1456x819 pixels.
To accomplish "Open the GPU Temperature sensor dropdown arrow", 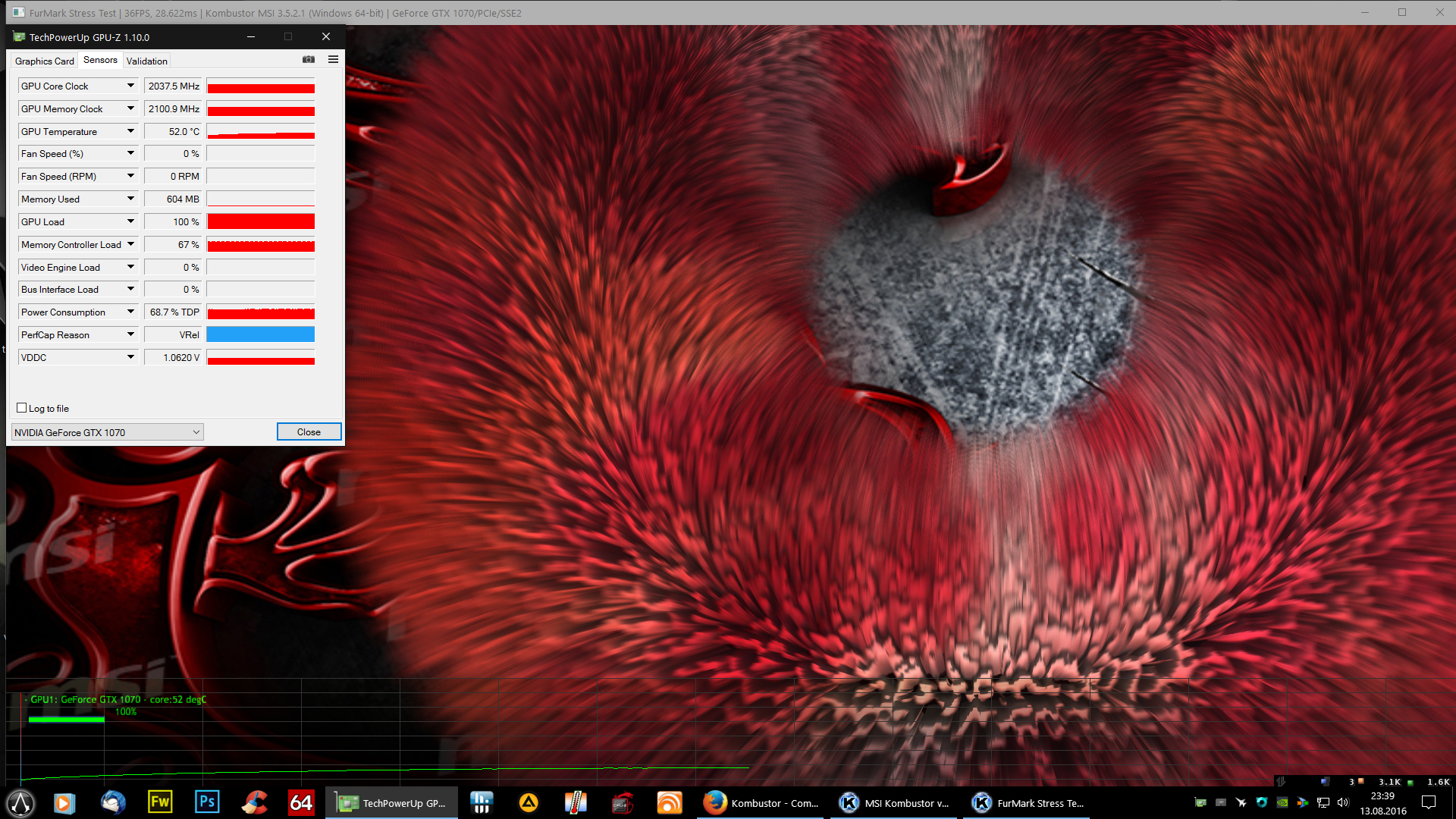I will pyautogui.click(x=130, y=131).
